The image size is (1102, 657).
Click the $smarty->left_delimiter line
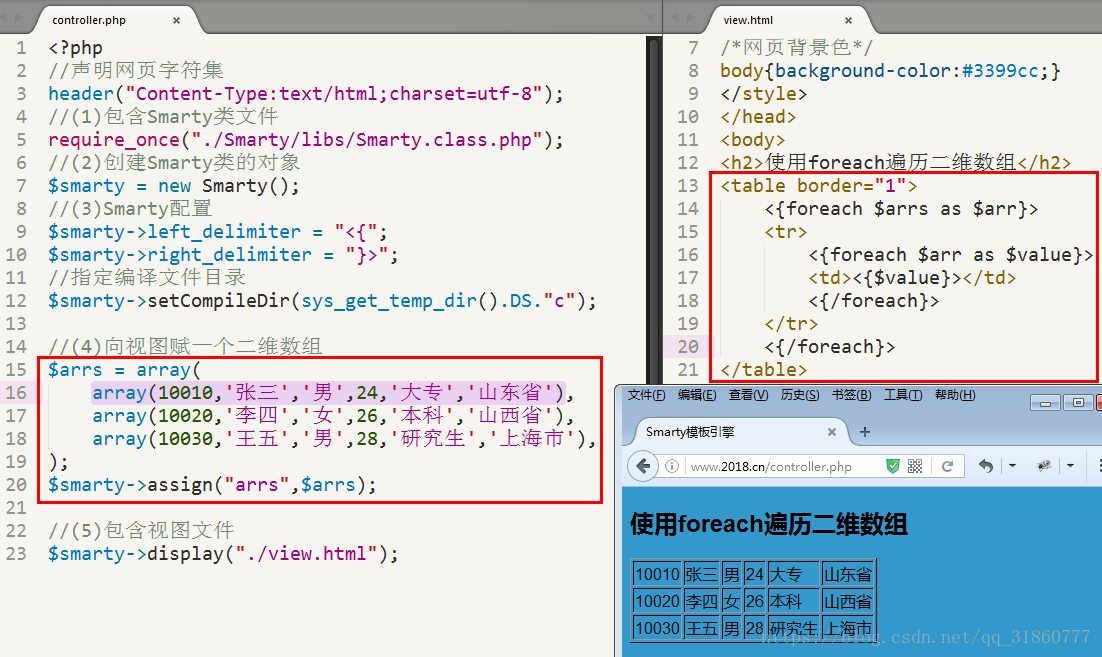pyautogui.click(x=217, y=231)
